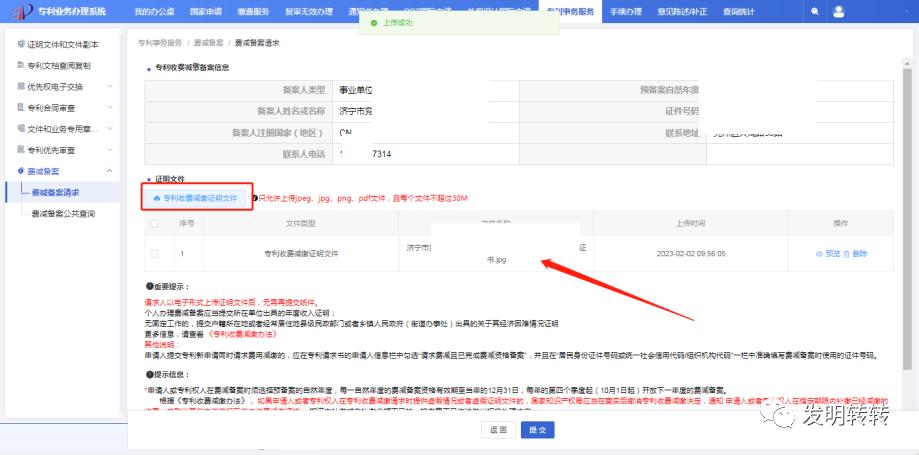Expand 优先权电子交换 sidebar menu
The width and height of the screenshot is (919, 455).
click(x=110, y=87)
